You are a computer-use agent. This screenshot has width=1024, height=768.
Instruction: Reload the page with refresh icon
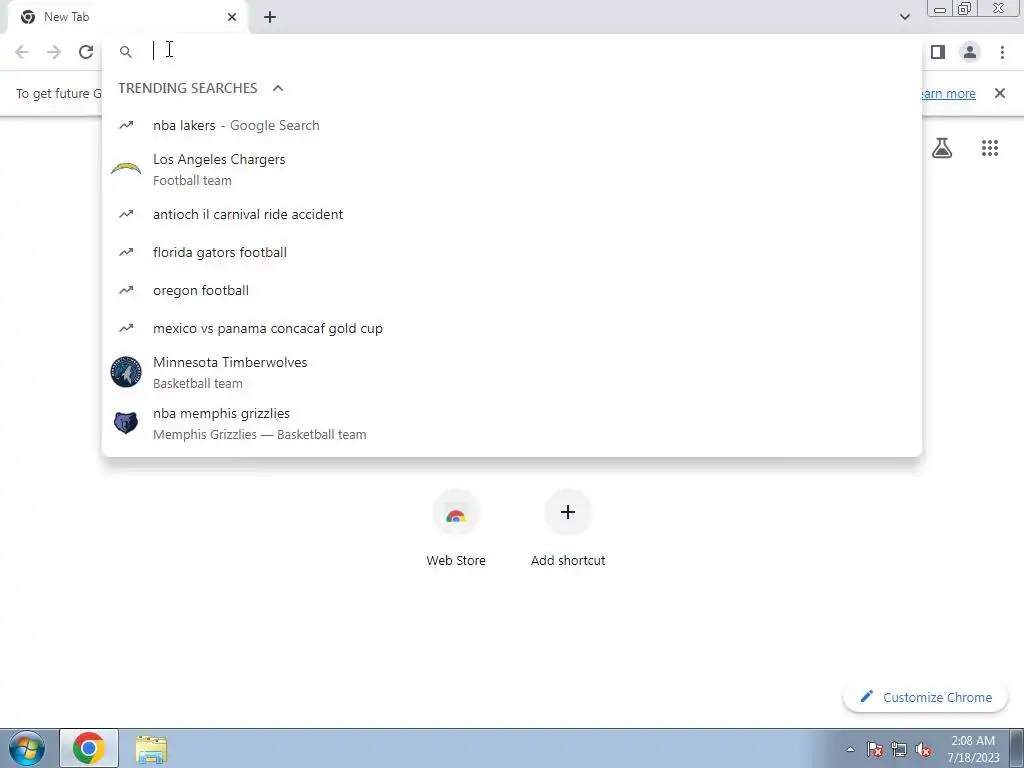(86, 52)
